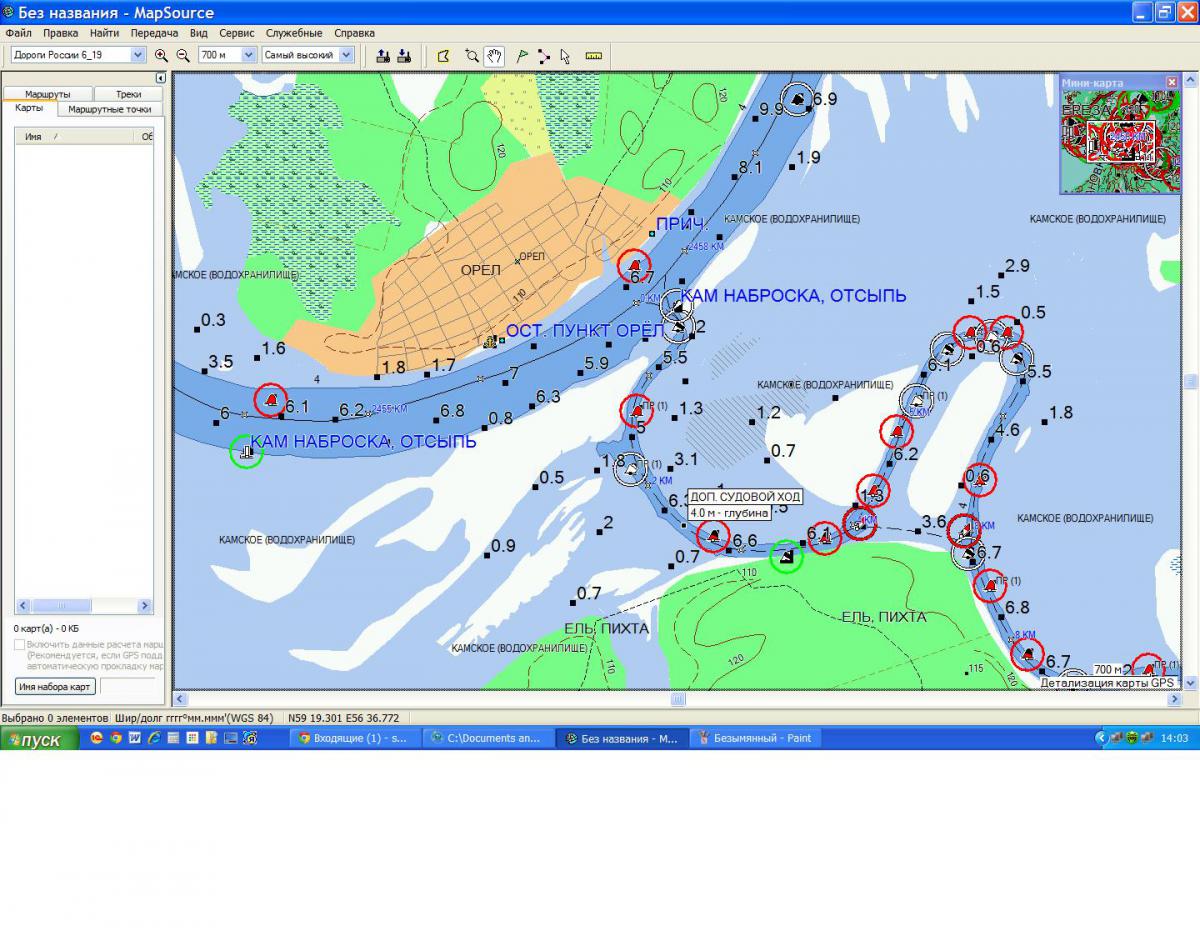Toggle the route calculation data checkbox
The height and width of the screenshot is (936, 1200).
pos(20,645)
